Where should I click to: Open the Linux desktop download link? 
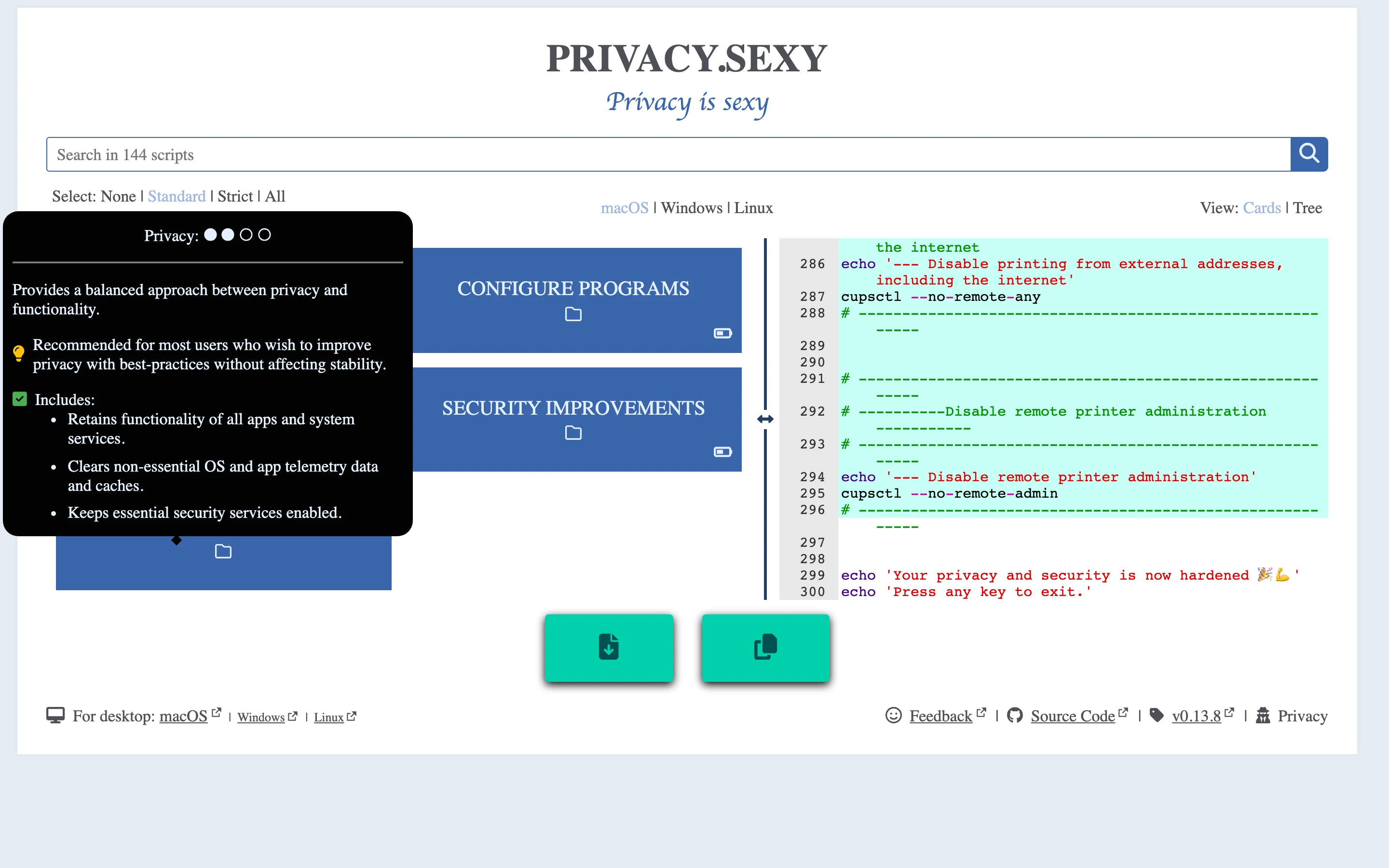[329, 717]
